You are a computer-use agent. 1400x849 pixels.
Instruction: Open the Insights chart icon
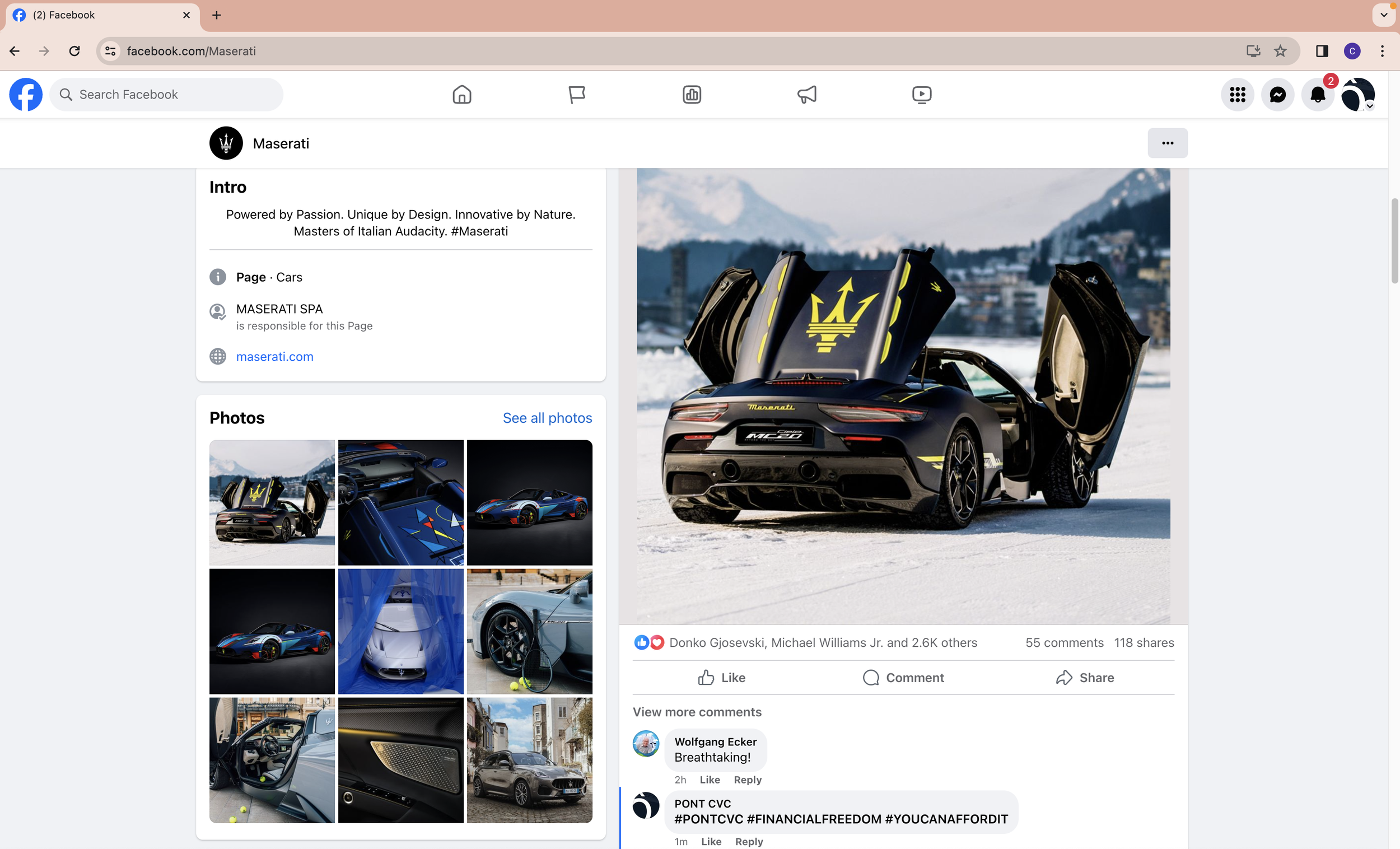(x=692, y=94)
